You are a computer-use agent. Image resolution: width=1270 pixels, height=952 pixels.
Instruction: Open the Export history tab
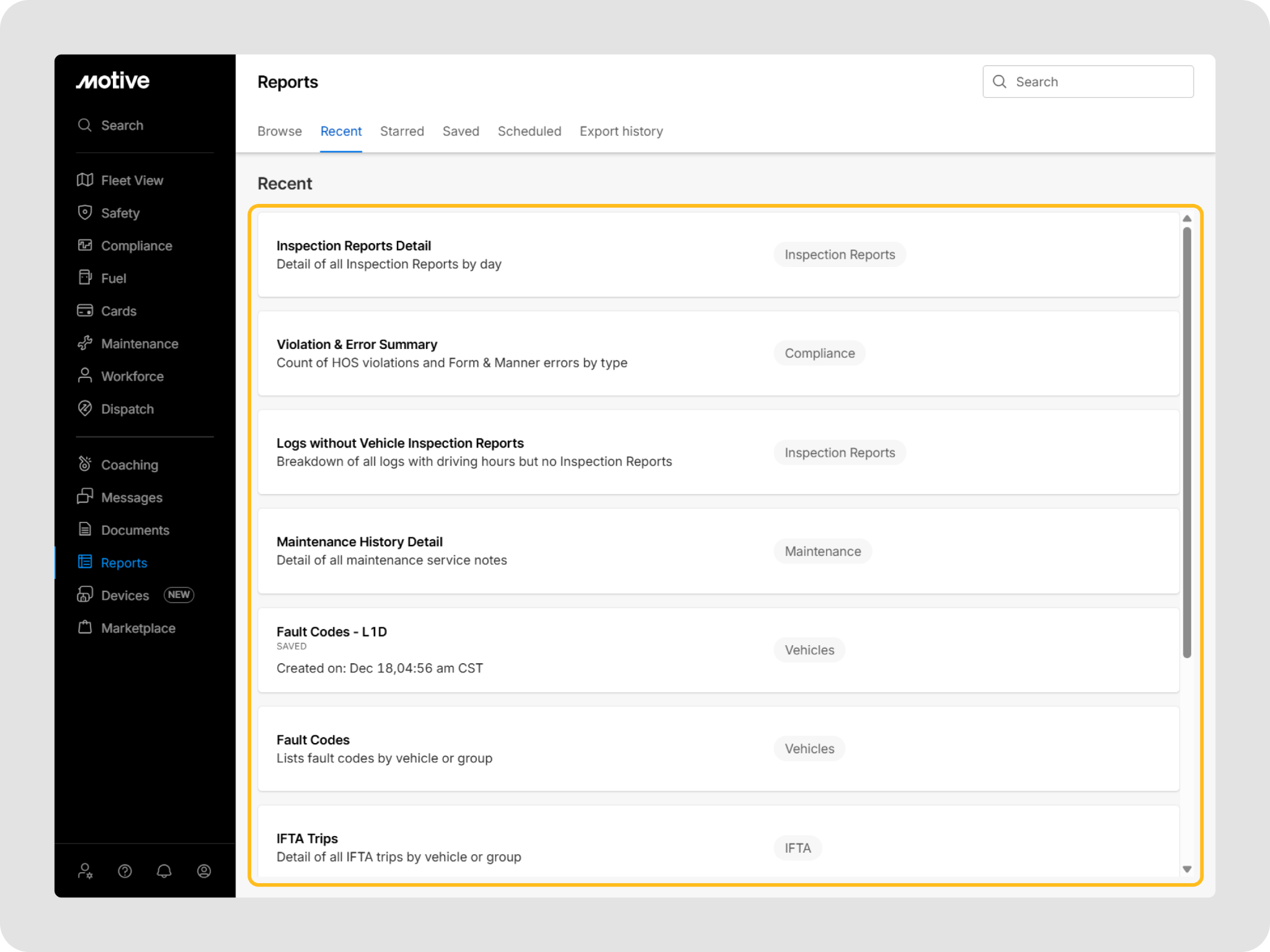click(x=621, y=131)
